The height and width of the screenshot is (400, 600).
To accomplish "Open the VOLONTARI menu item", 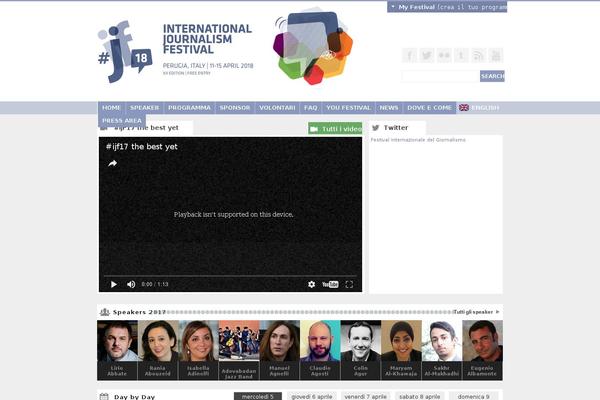I will click(x=277, y=108).
